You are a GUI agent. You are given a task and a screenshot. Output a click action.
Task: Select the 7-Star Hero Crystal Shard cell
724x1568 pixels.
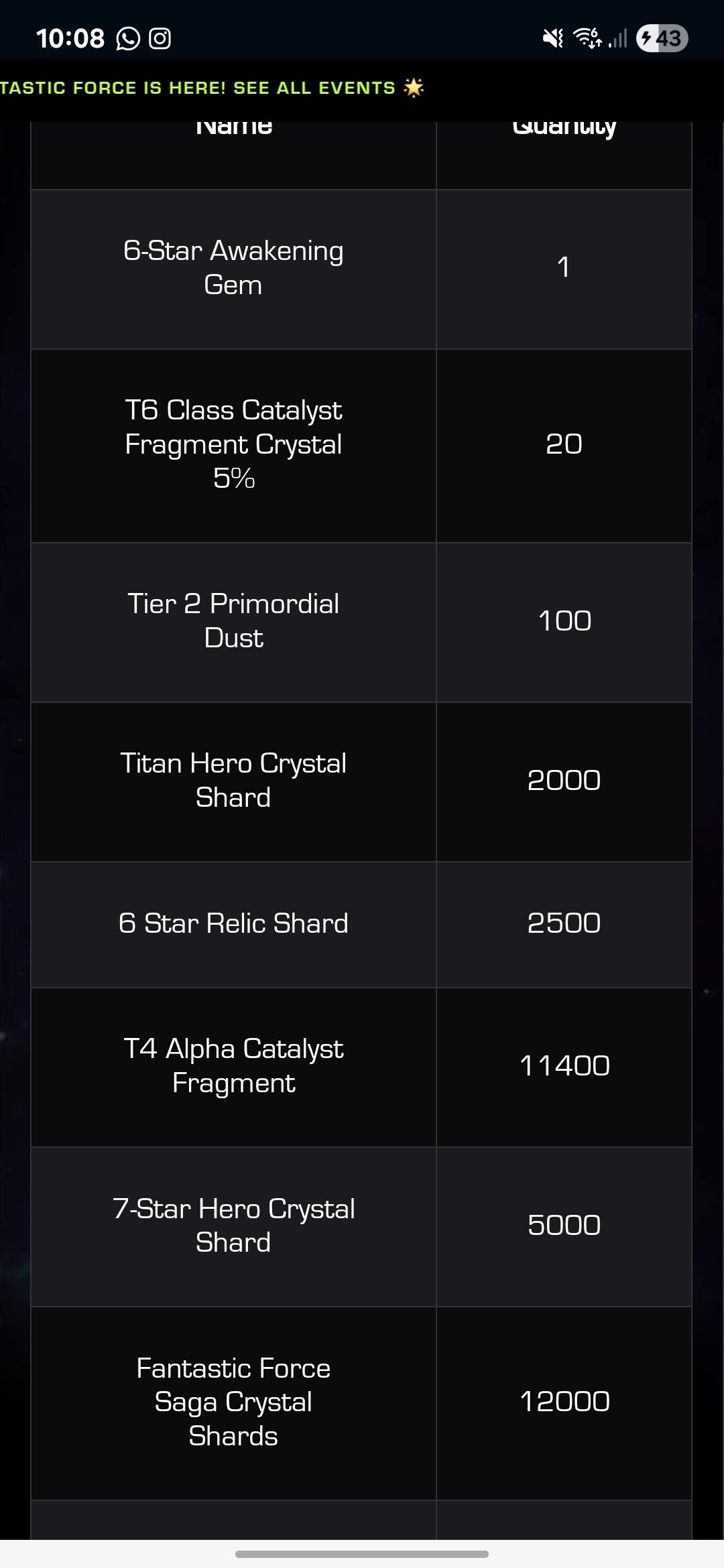[233, 1227]
